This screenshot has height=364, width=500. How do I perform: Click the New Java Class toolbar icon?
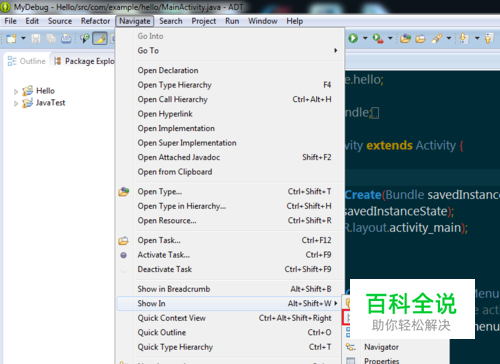(85, 39)
